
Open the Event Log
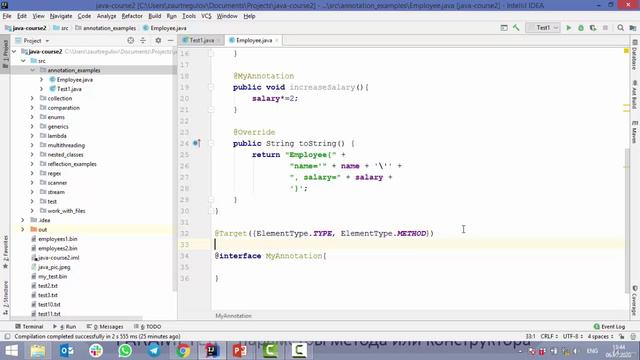click(x=609, y=327)
